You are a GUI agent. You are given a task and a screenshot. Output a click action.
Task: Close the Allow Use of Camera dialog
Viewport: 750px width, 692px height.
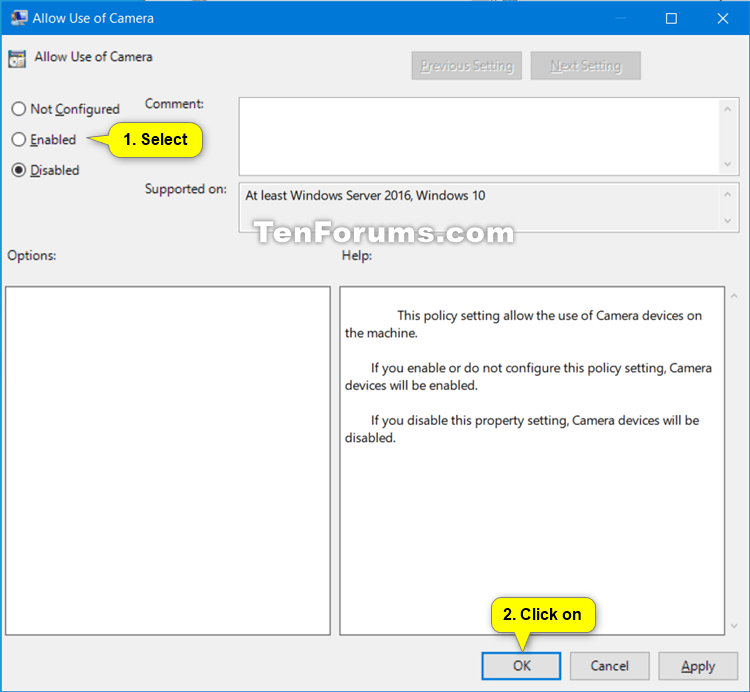(x=723, y=18)
